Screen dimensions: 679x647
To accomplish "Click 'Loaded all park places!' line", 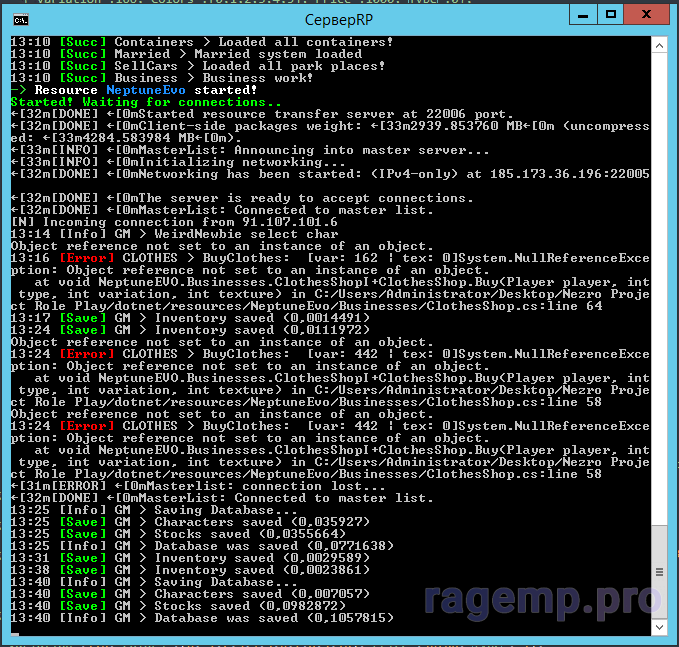I will 198,66.
